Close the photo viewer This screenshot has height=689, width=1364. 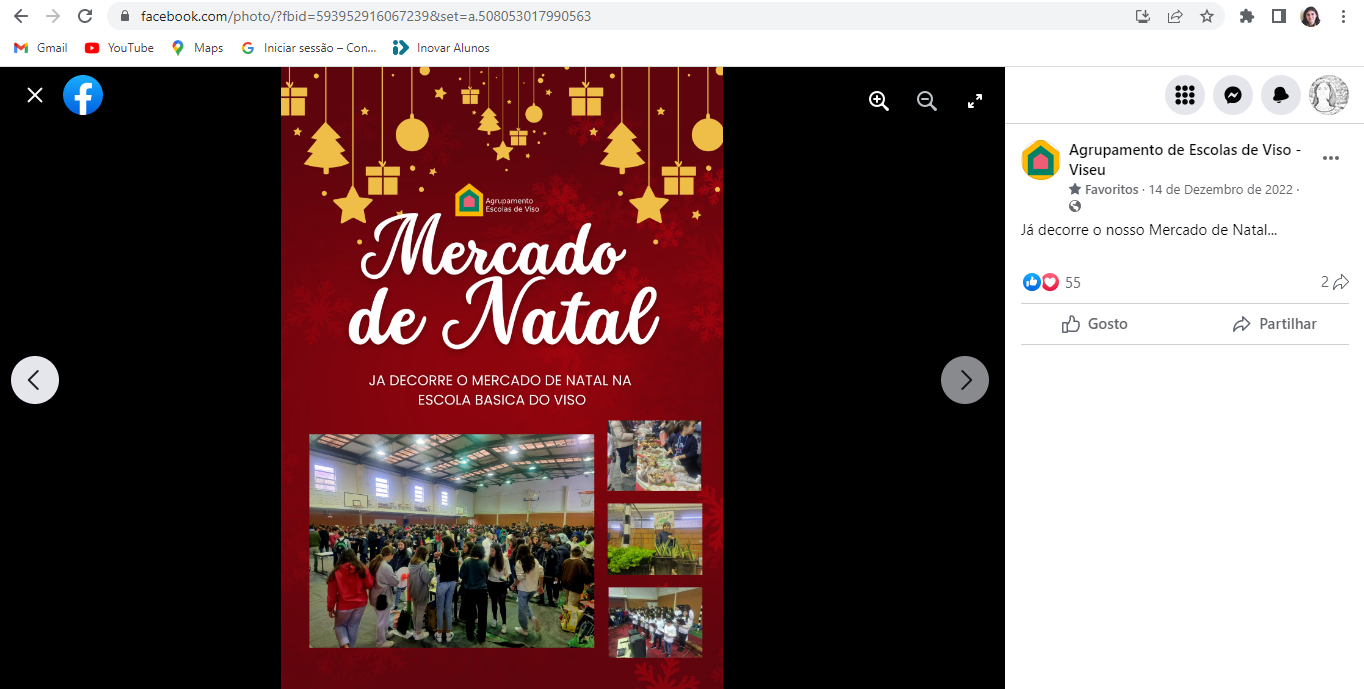point(35,95)
